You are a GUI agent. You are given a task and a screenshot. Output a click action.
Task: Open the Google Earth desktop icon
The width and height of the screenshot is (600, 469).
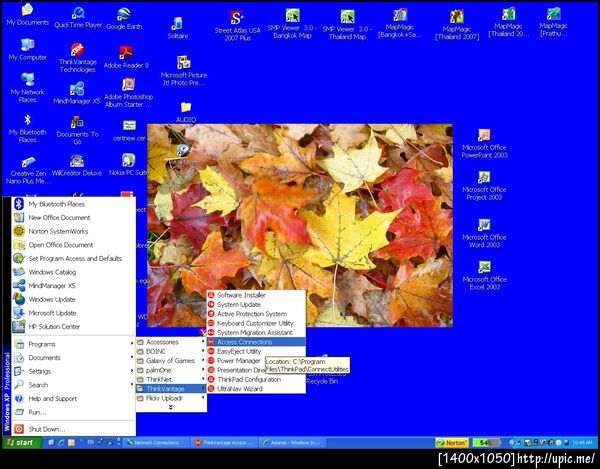pos(124,18)
